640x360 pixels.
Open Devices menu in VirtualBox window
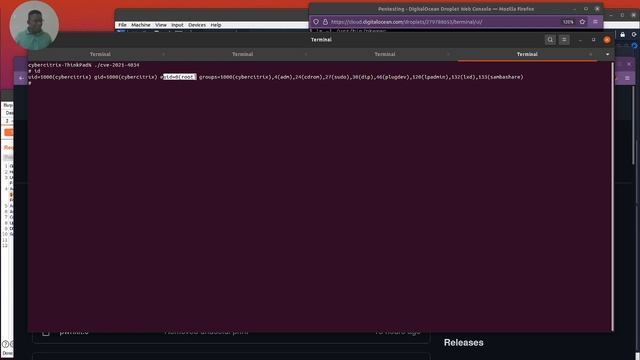point(197,25)
